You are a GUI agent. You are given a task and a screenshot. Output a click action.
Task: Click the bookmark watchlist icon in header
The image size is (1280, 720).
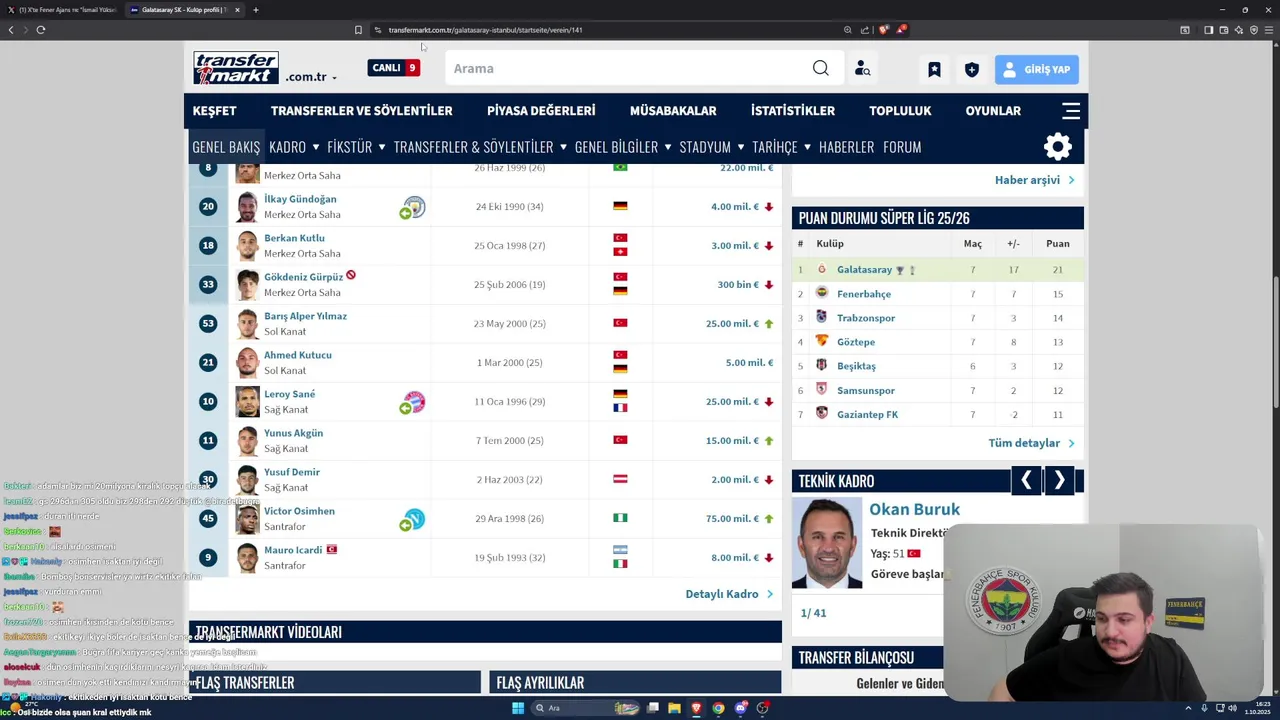(x=934, y=69)
